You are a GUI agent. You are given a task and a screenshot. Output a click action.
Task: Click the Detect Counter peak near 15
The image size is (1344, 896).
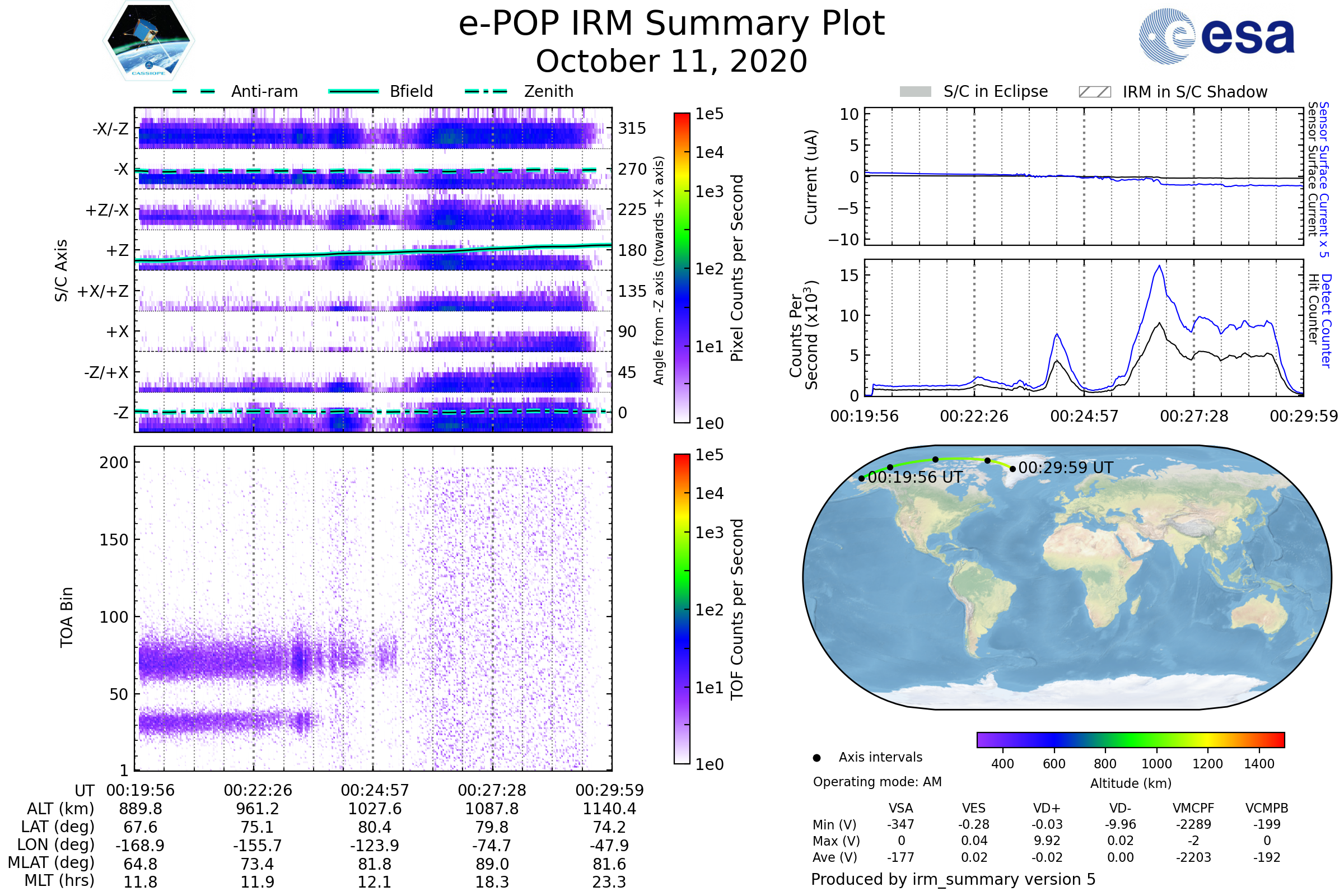(x=1159, y=267)
